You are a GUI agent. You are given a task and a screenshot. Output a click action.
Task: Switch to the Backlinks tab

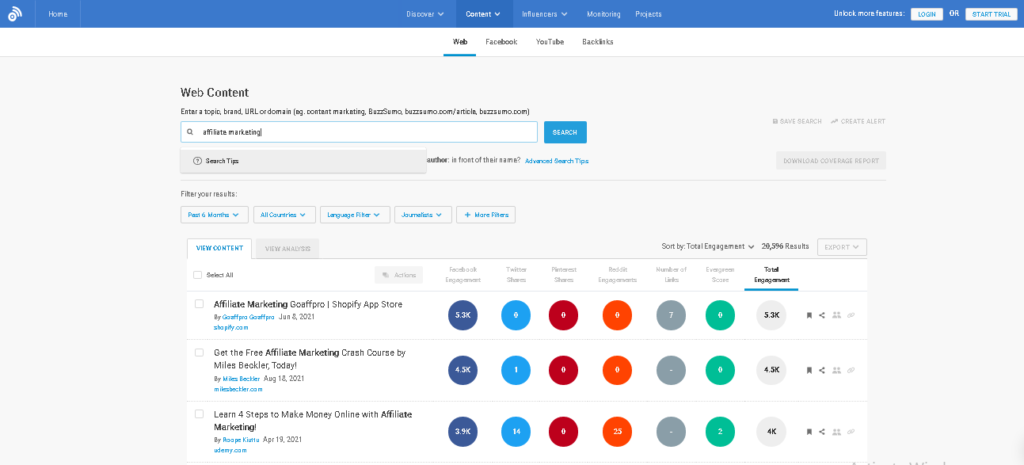click(x=598, y=42)
